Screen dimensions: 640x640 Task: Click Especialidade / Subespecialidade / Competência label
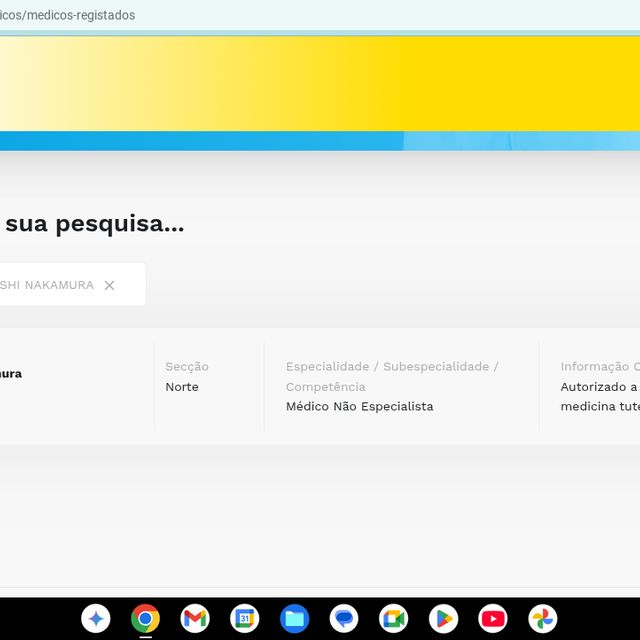coord(392,376)
